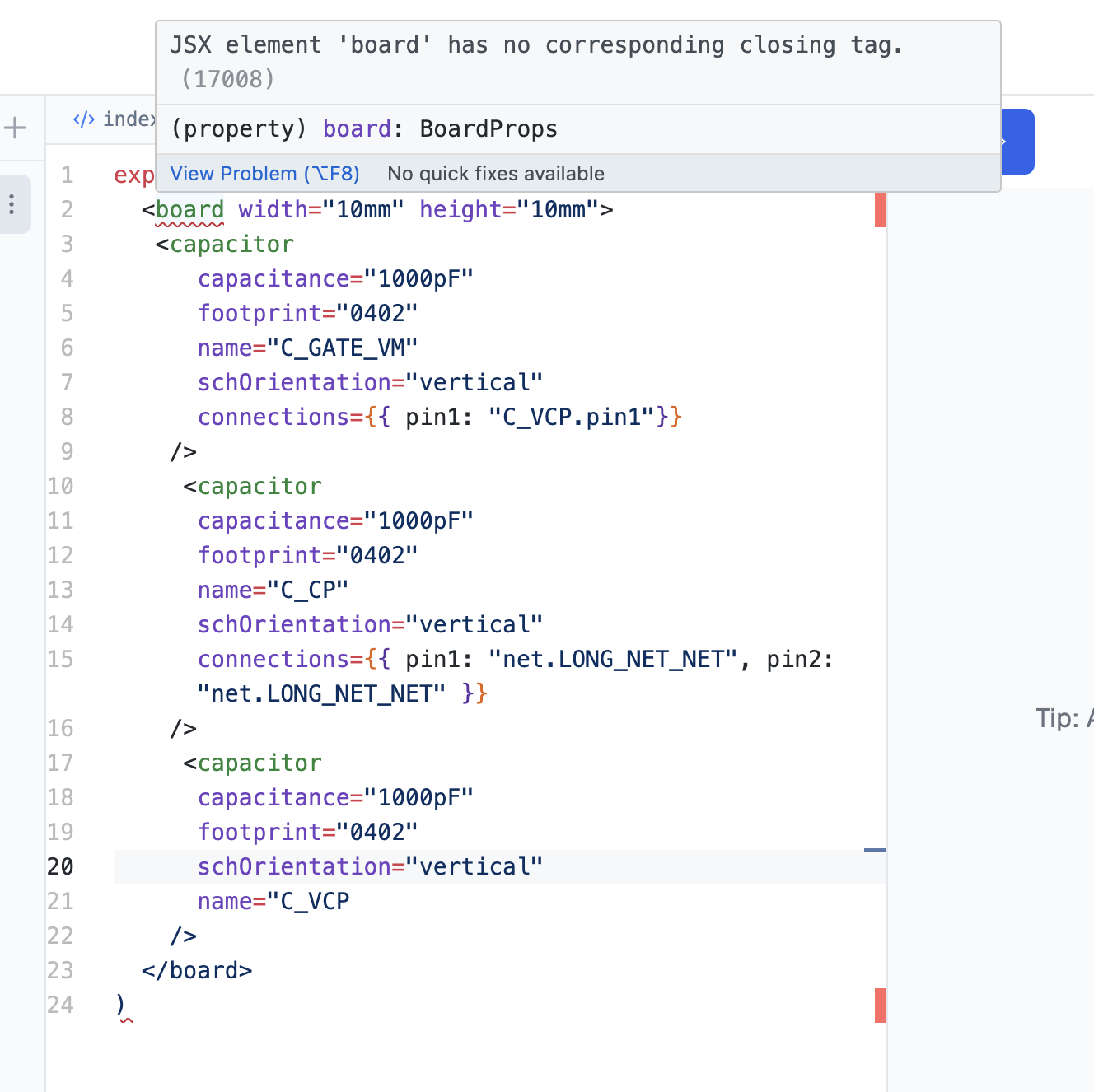This screenshot has width=1094, height=1092.
Task: Click the index file tab code icon
Action: pyautogui.click(x=84, y=119)
